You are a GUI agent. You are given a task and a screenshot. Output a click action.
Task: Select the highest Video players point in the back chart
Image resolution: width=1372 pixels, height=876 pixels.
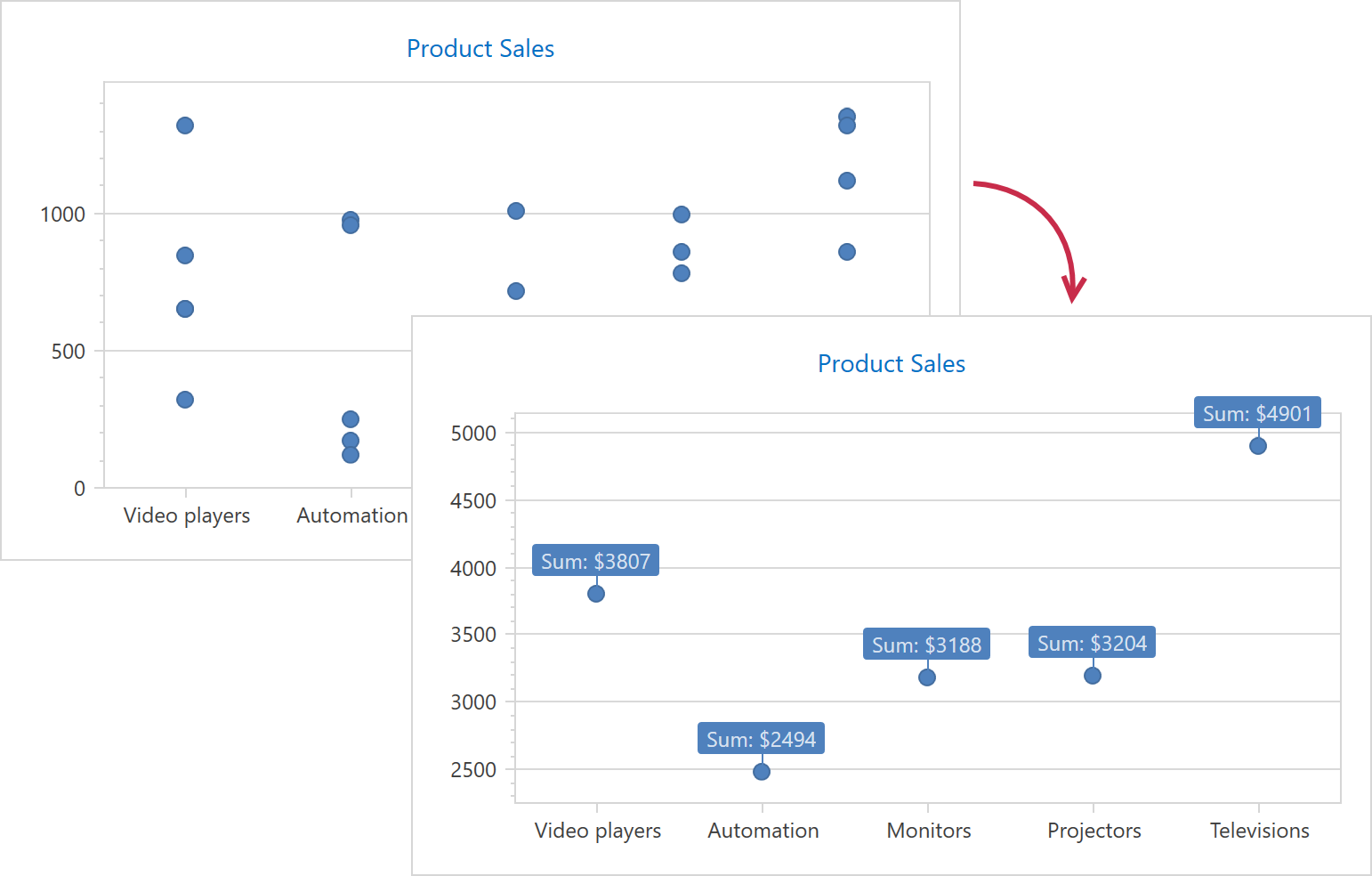pos(185,126)
